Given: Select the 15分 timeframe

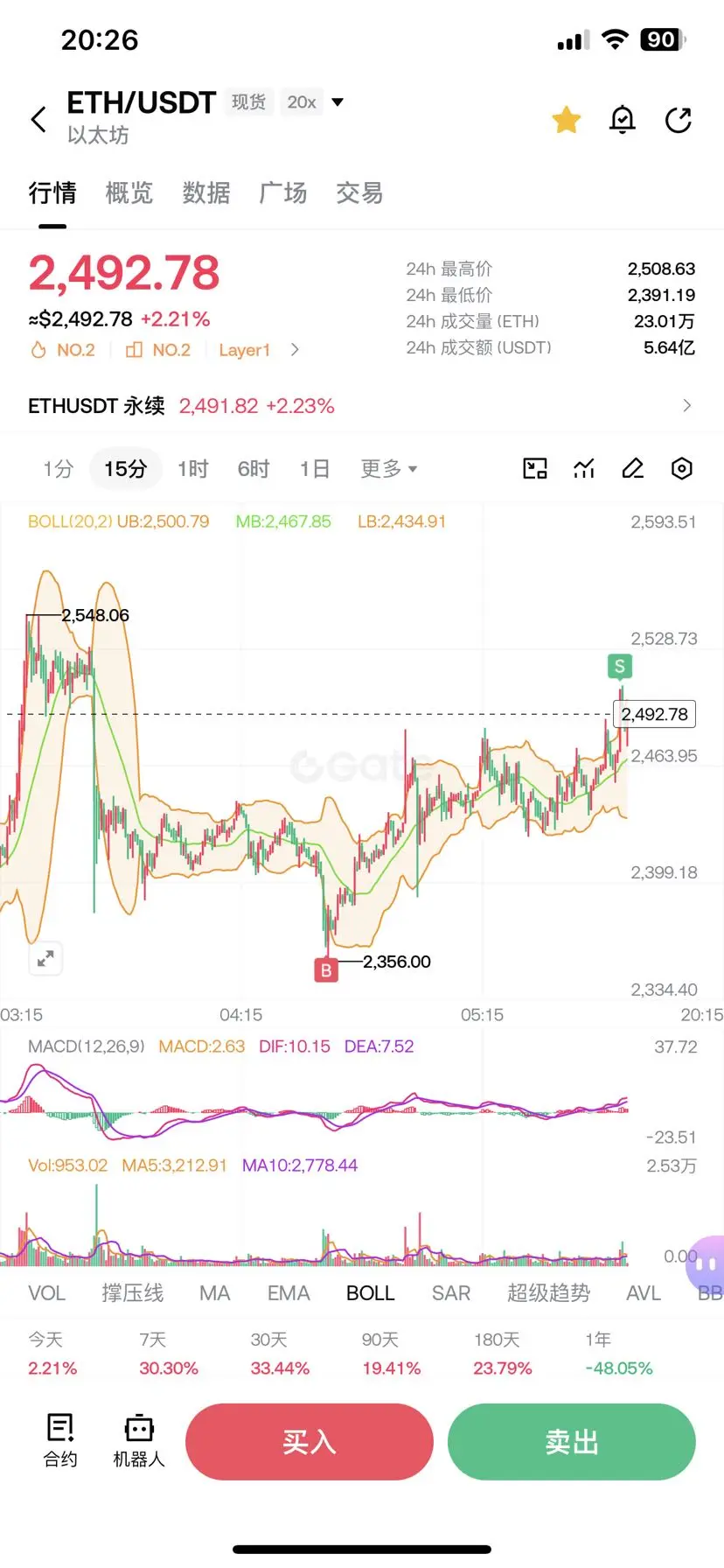Looking at the screenshot, I should (125, 469).
